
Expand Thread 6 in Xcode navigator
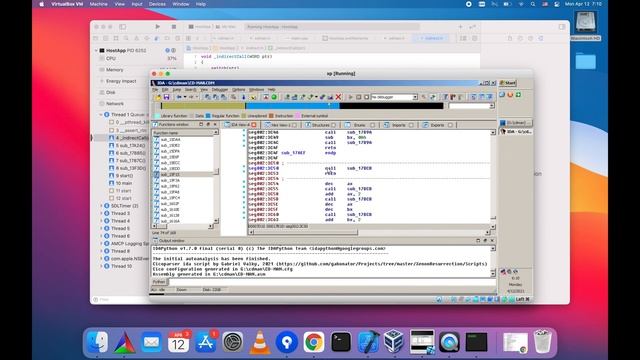[x=101, y=236]
